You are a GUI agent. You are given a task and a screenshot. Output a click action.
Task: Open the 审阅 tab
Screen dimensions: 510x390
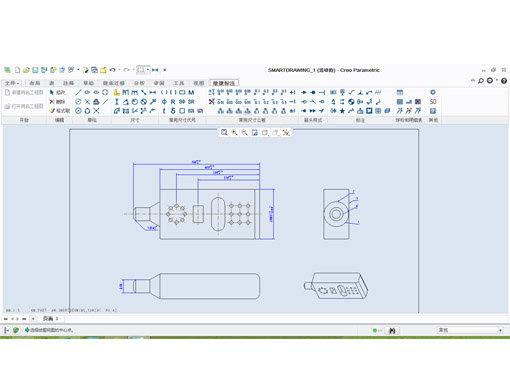coord(159,83)
